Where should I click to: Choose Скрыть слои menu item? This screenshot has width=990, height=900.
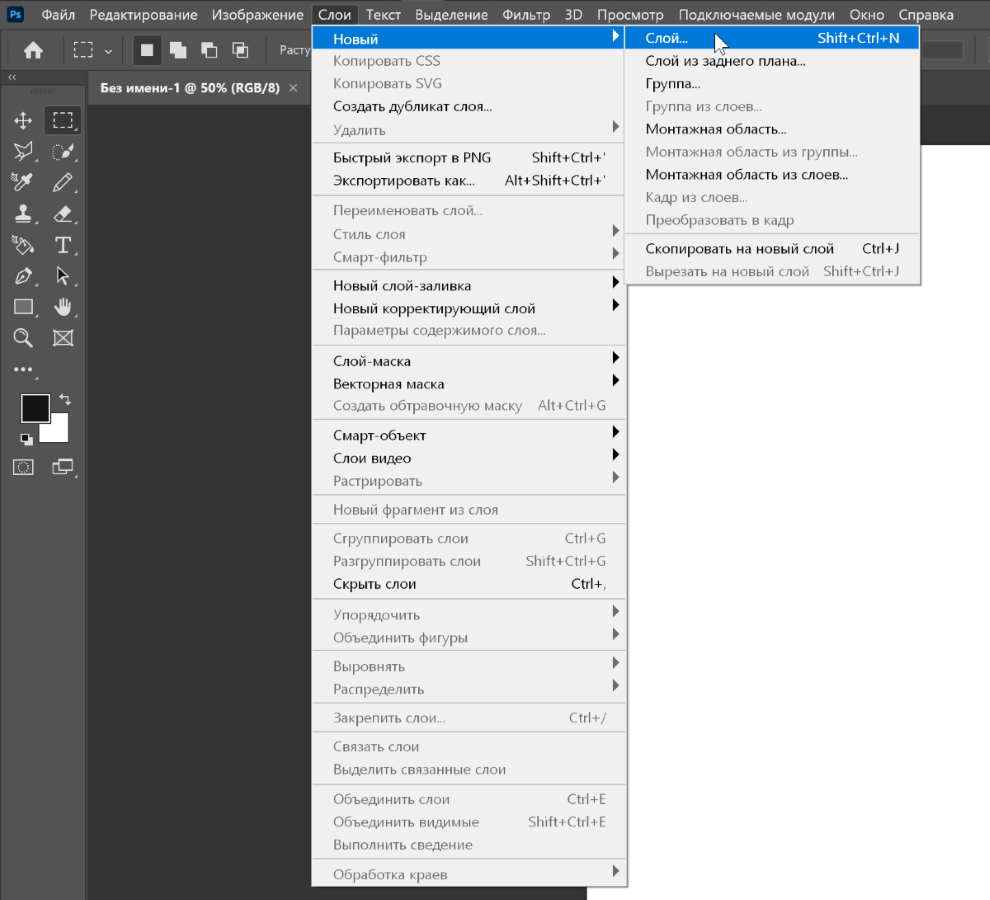(x=468, y=584)
